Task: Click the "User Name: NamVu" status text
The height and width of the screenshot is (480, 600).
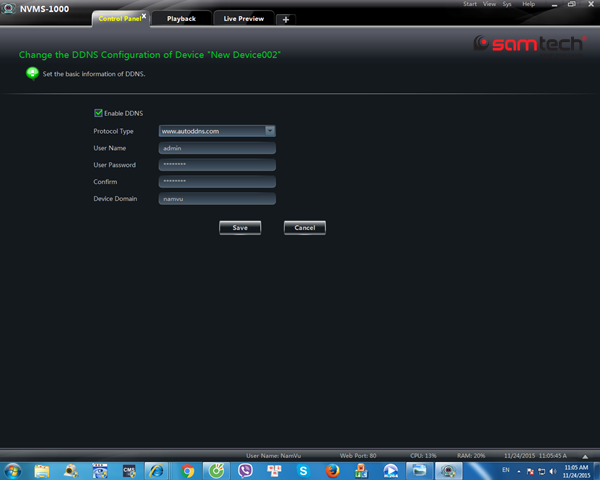Action: coord(274,456)
